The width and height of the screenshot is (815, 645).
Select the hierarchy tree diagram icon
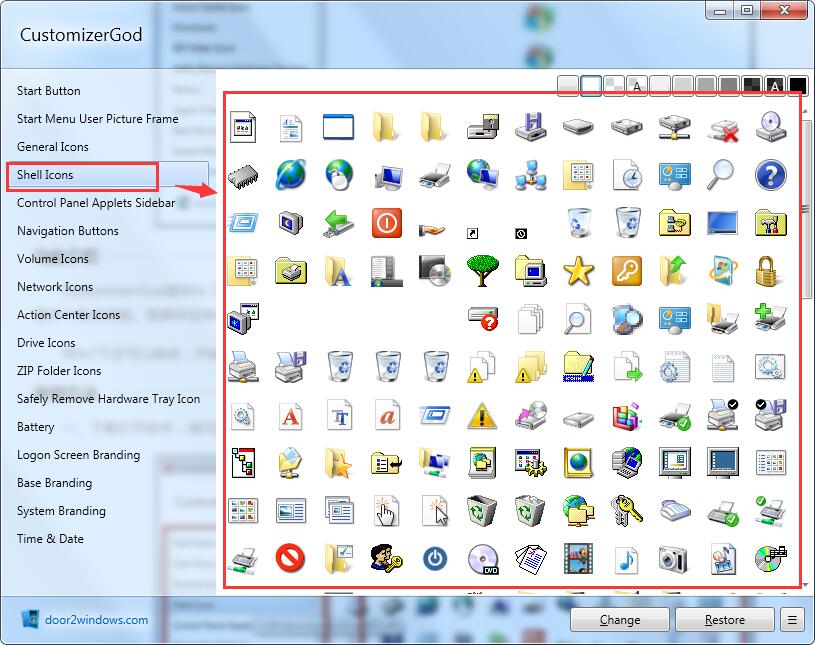pos(243,462)
